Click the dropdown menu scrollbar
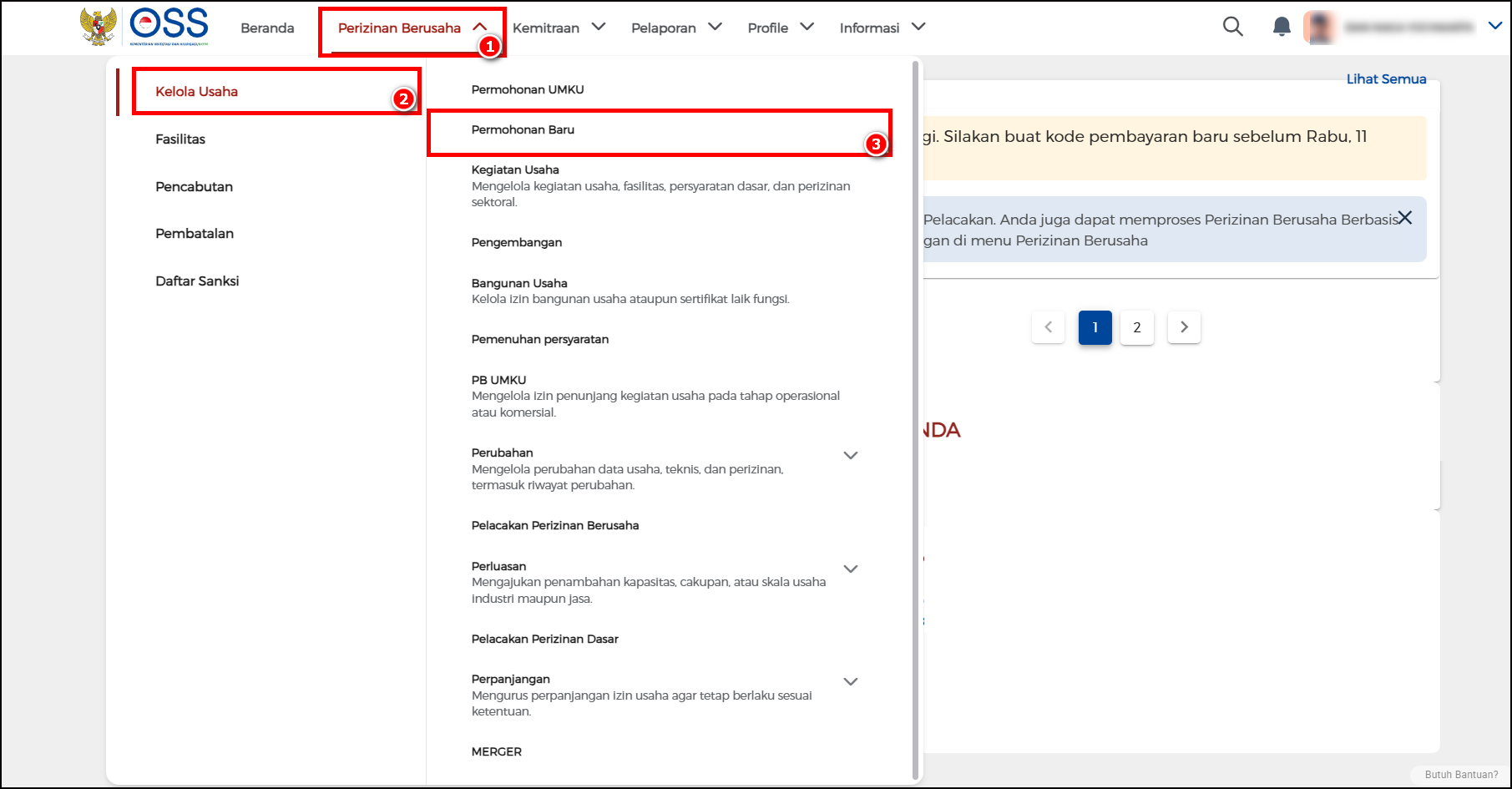Screen dimensions: 1512x789 coord(915,417)
